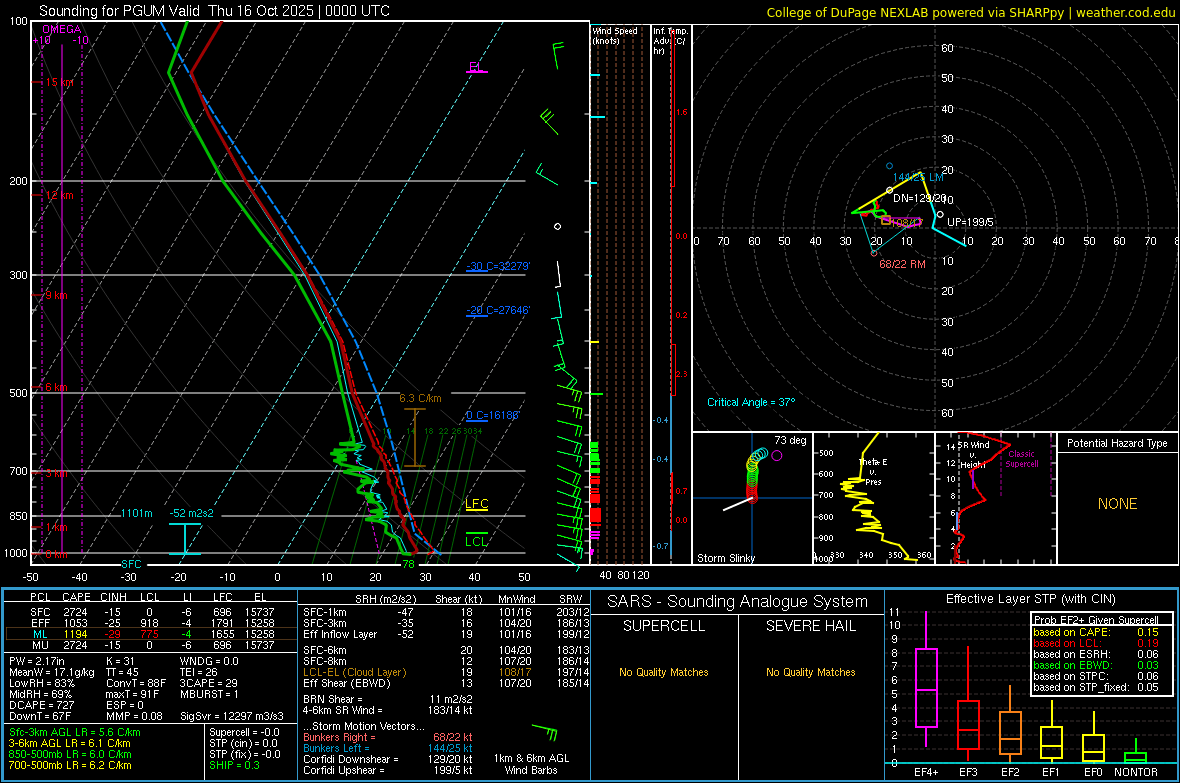Screen dimensions: 1180x783
Task: Select the SFC parcel row in CAPE table
Action: pos(151,612)
